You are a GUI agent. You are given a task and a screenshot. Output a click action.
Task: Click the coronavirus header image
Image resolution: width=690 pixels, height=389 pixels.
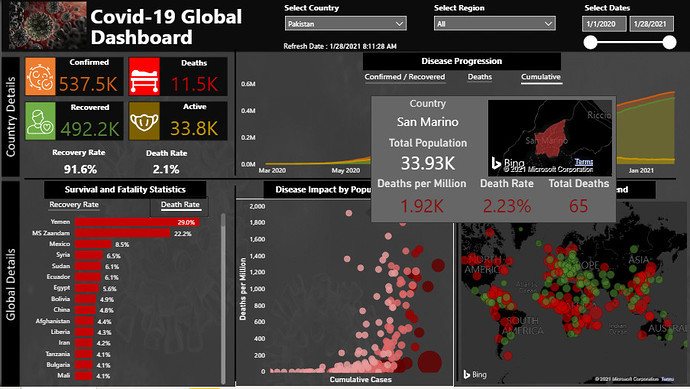47,25
